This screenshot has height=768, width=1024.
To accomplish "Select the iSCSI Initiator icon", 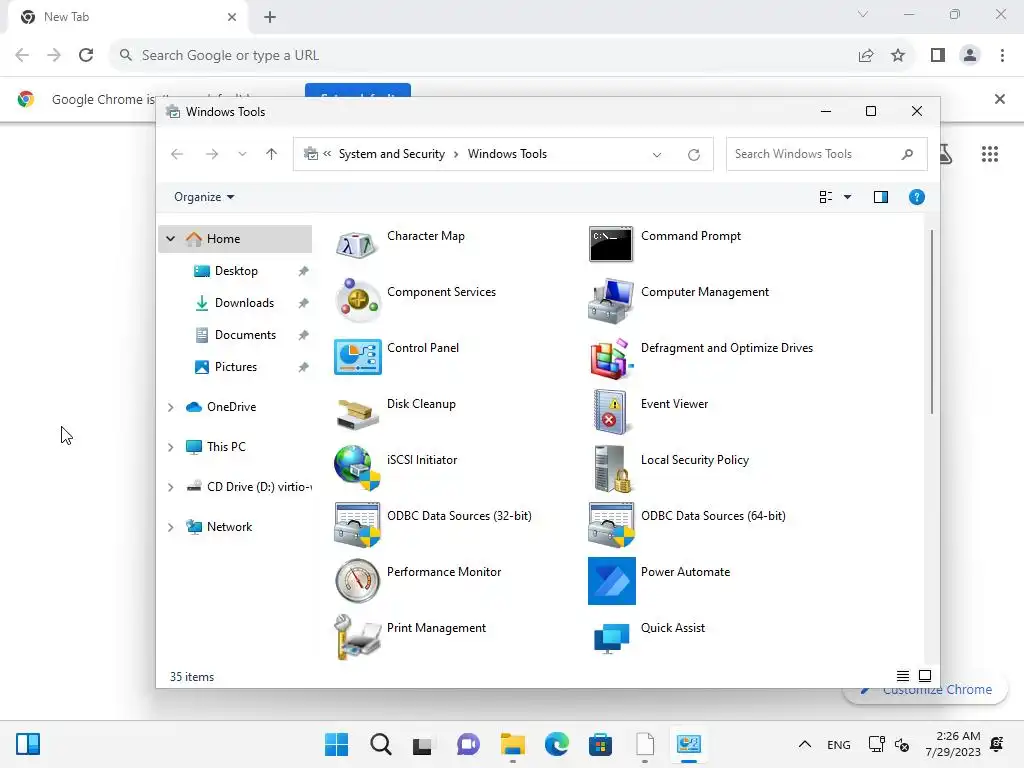I will click(357, 468).
